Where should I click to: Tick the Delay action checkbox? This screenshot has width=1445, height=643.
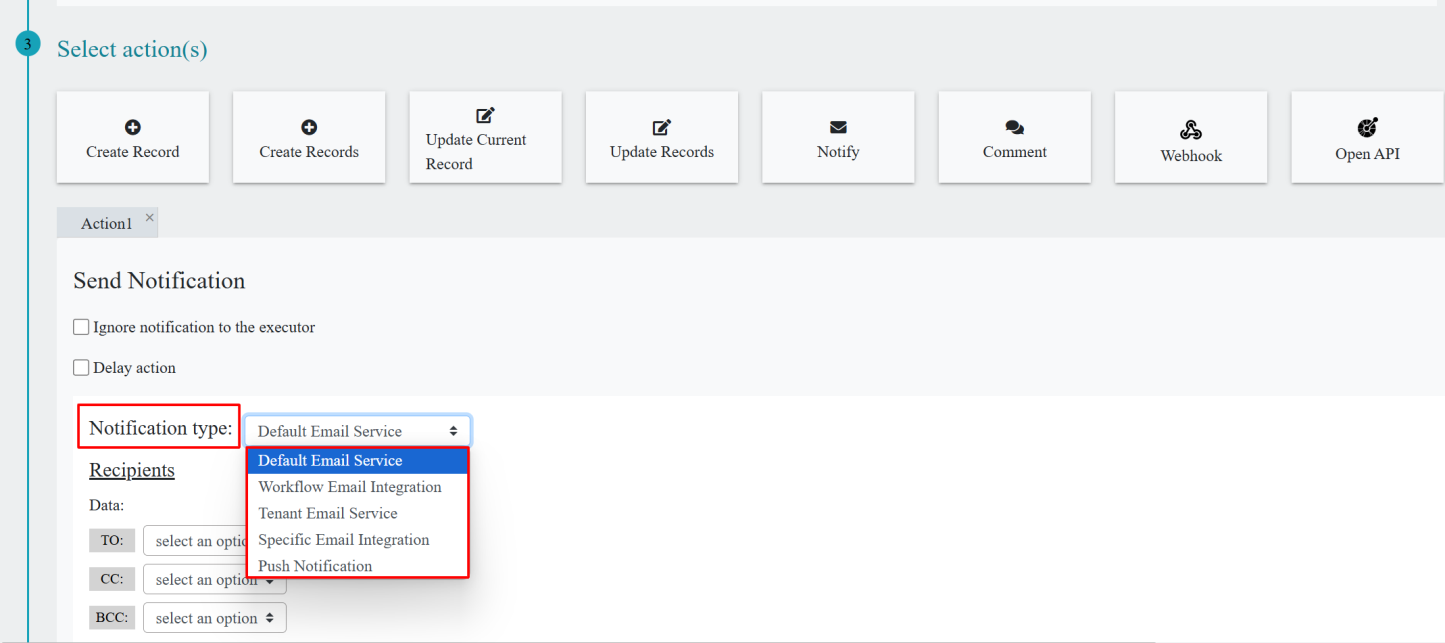pos(81,368)
